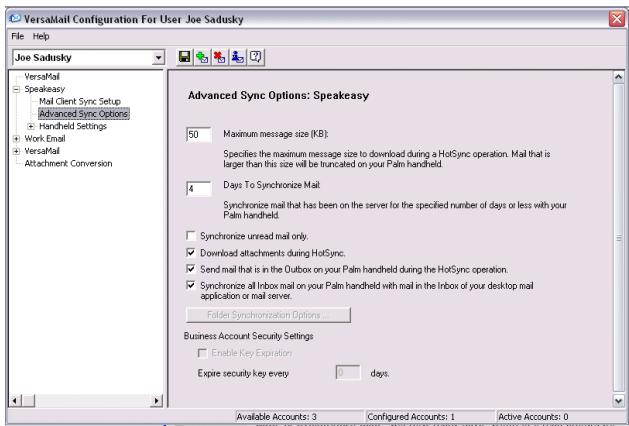Viewport: 629px width, 426px height.
Task: Select the Speakeasy account tree item
Action: (x=45, y=89)
